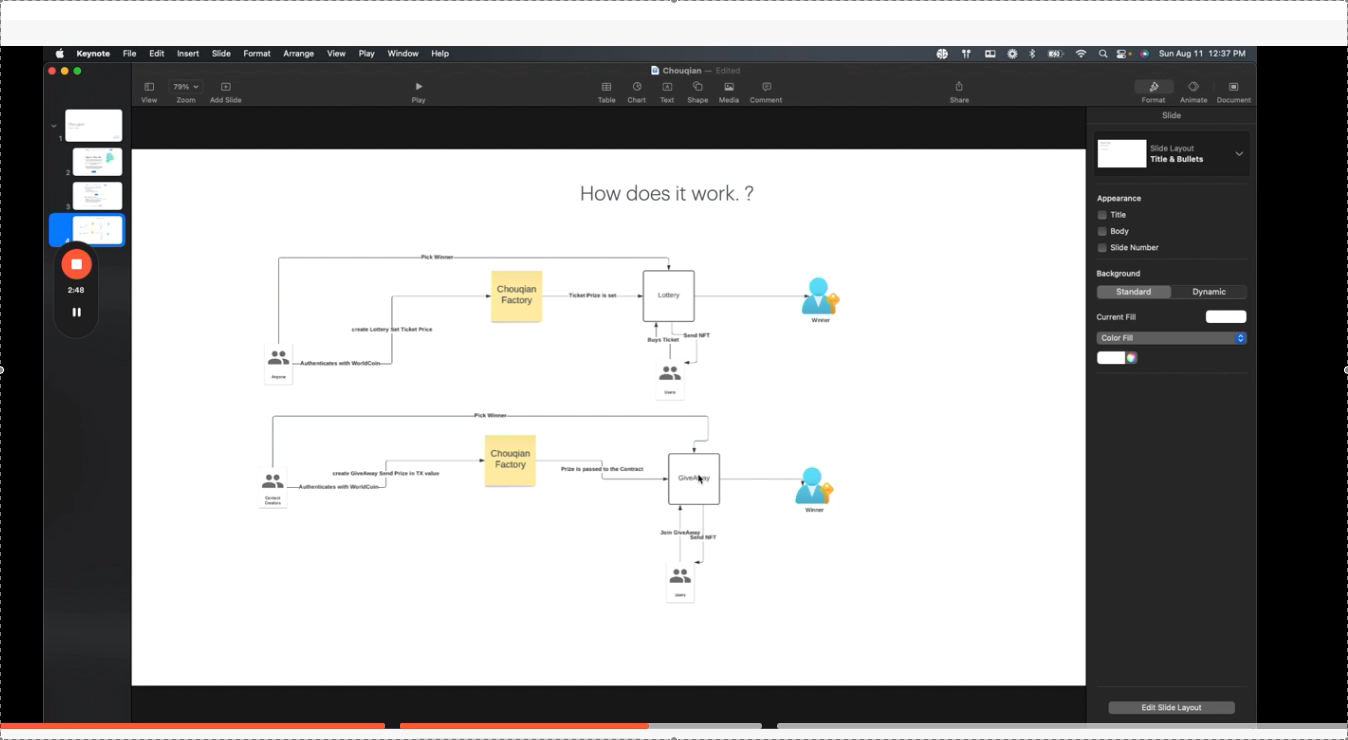
Task: Select the bottom Chouqian Factory sticky note
Action: (x=510, y=460)
